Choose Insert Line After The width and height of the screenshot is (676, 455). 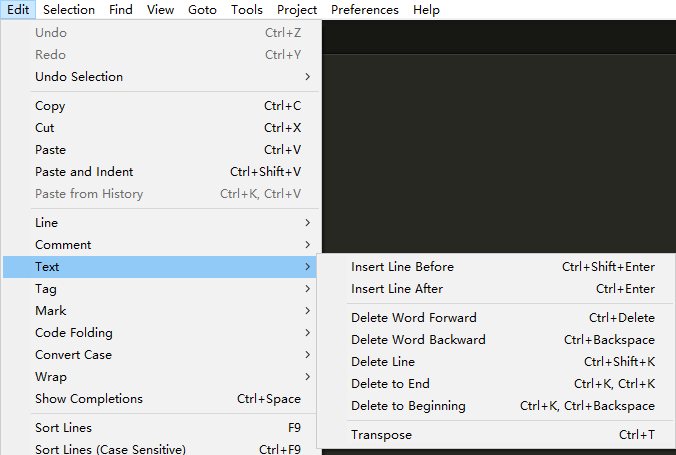coord(496,289)
